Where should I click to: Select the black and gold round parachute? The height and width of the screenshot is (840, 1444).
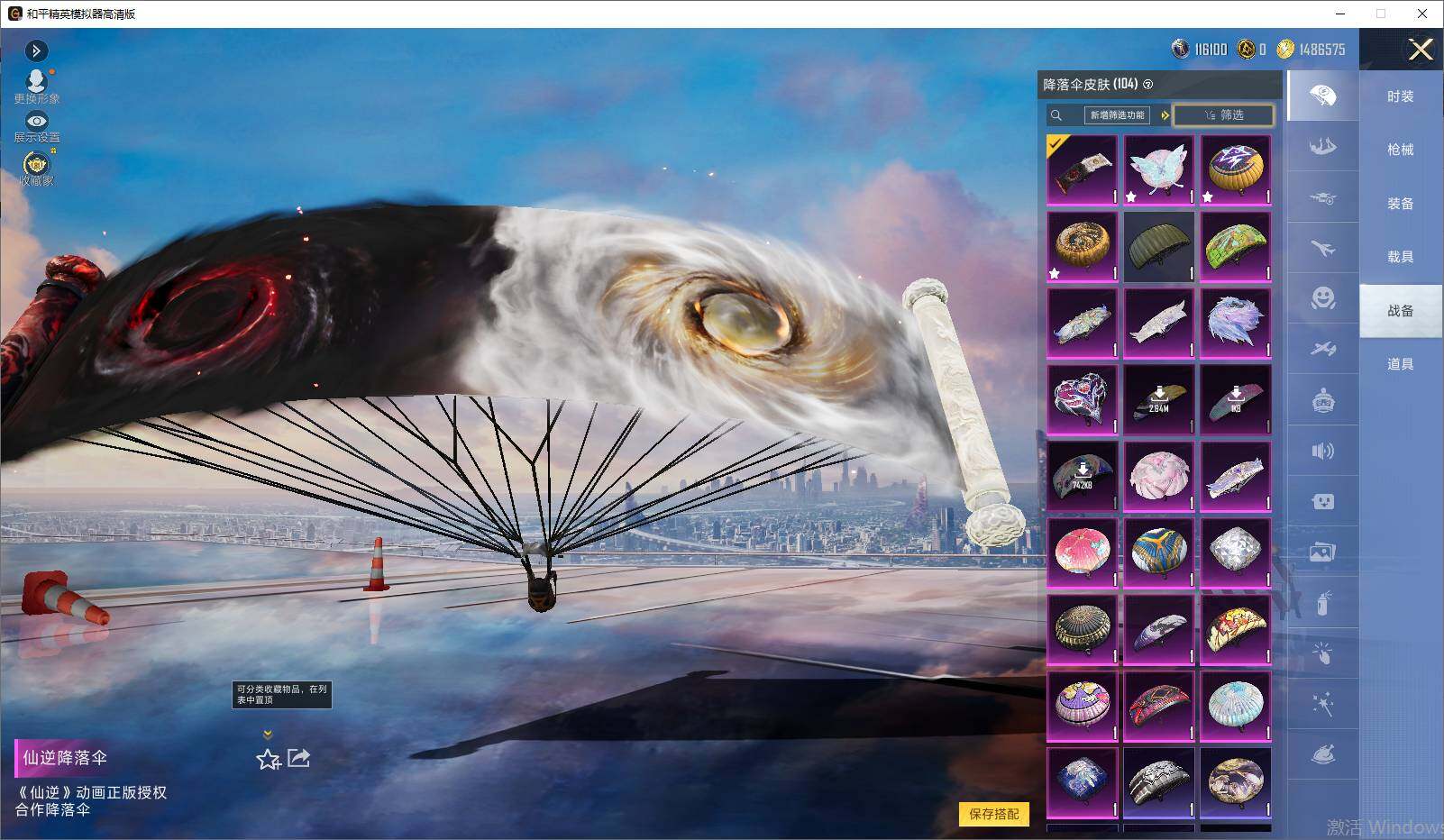click(x=1083, y=629)
